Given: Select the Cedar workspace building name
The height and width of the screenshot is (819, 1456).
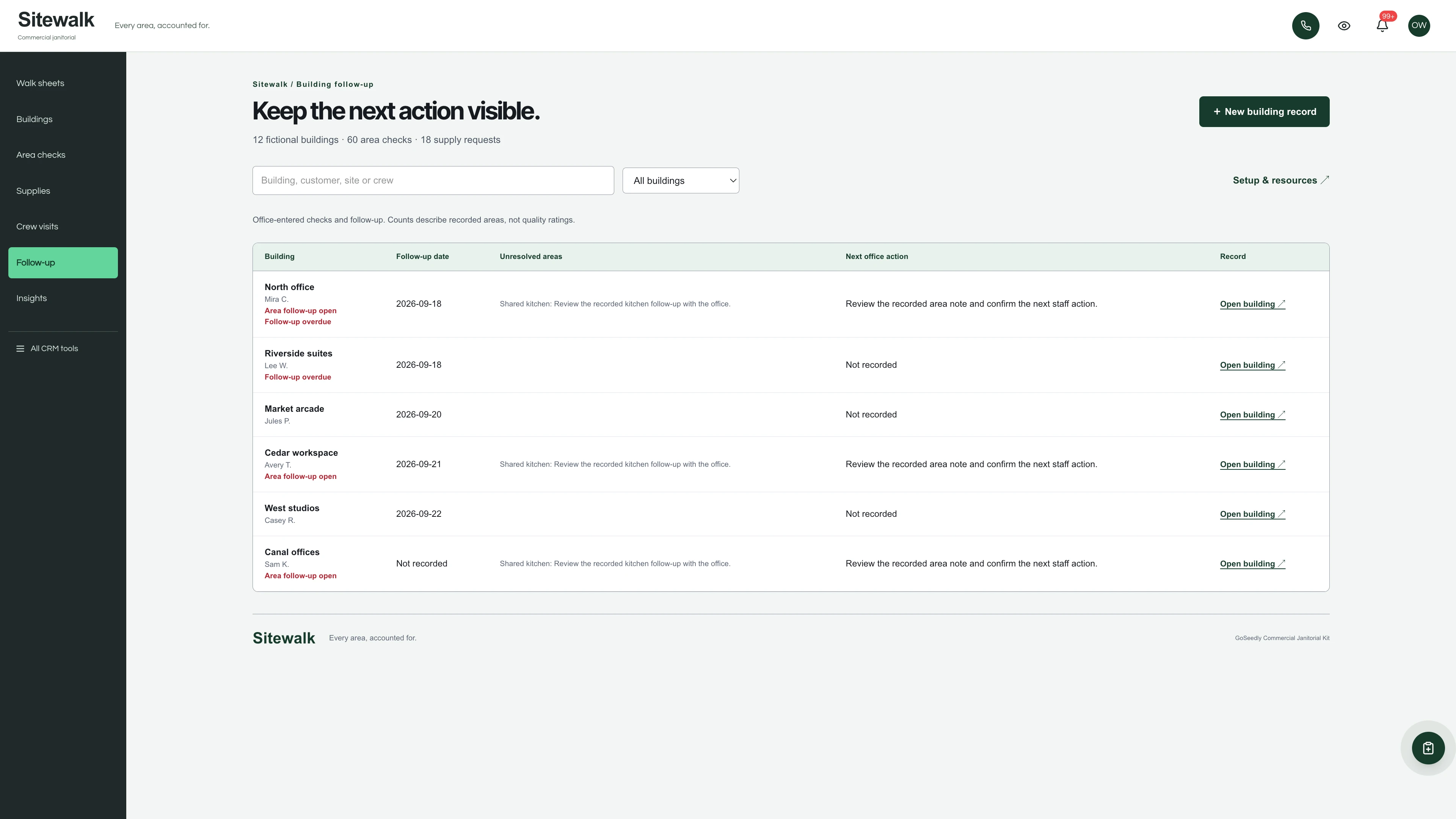Looking at the screenshot, I should [x=301, y=453].
